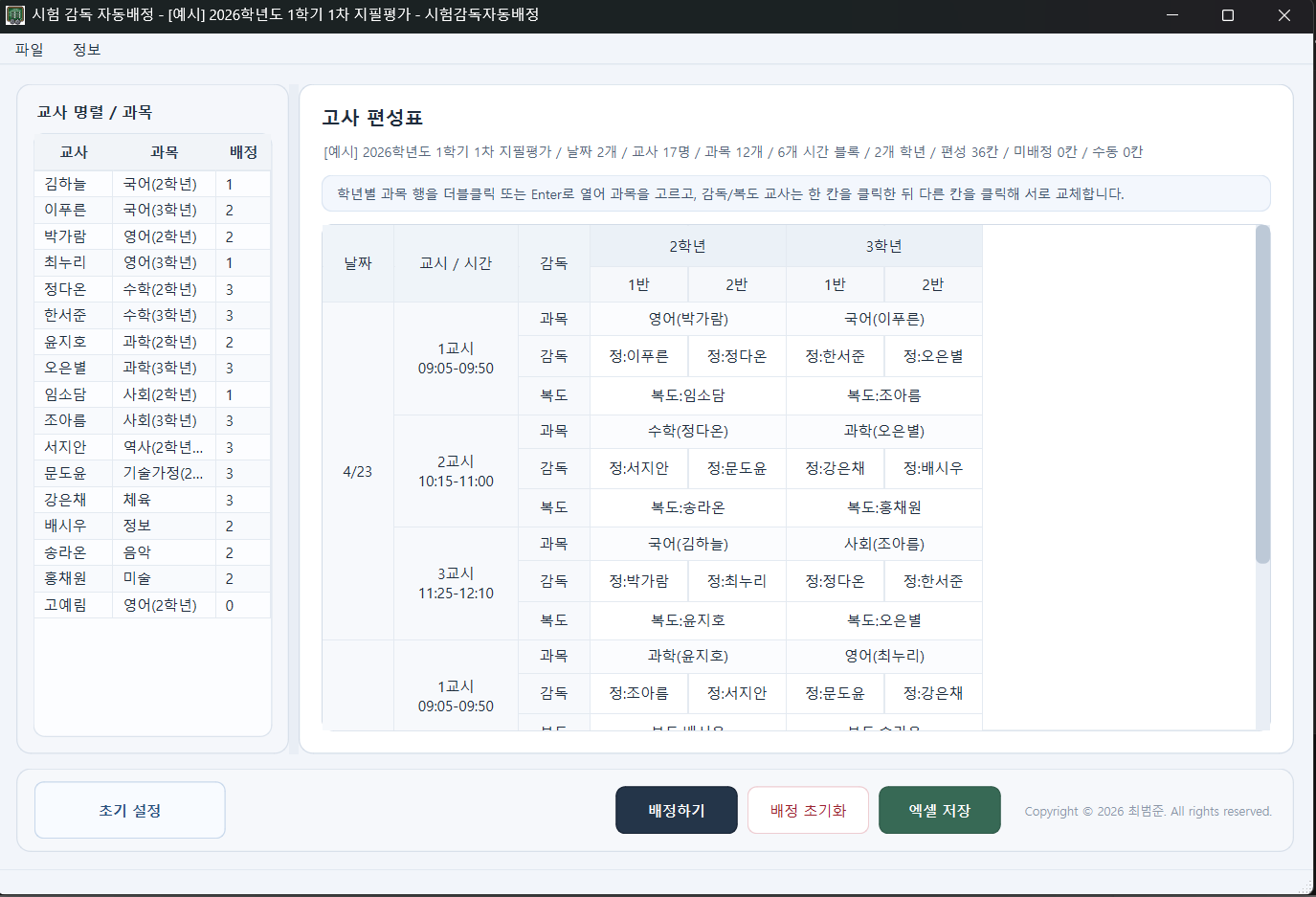The image size is (1316, 897).
Task: Select teacher row 강은채 in the list
Action: click(152, 500)
